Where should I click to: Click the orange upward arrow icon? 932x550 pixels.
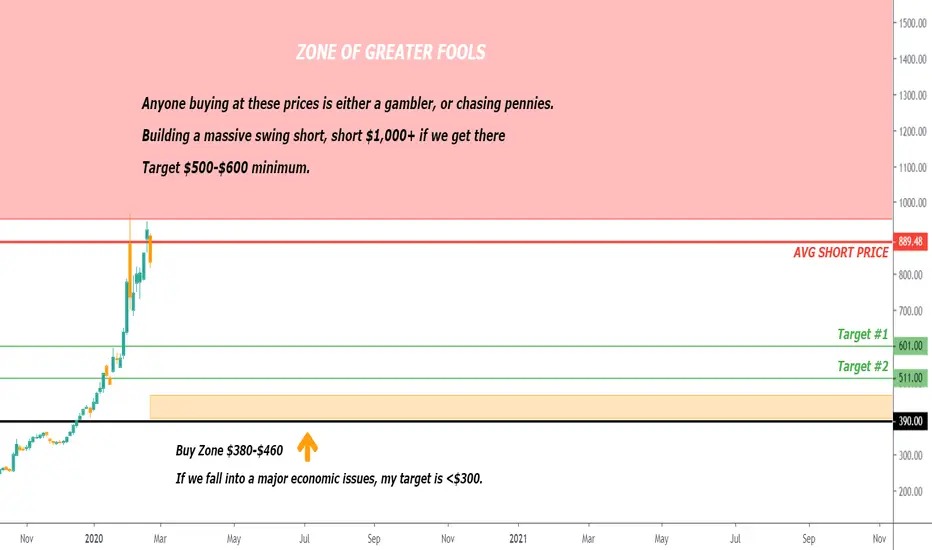(307, 447)
